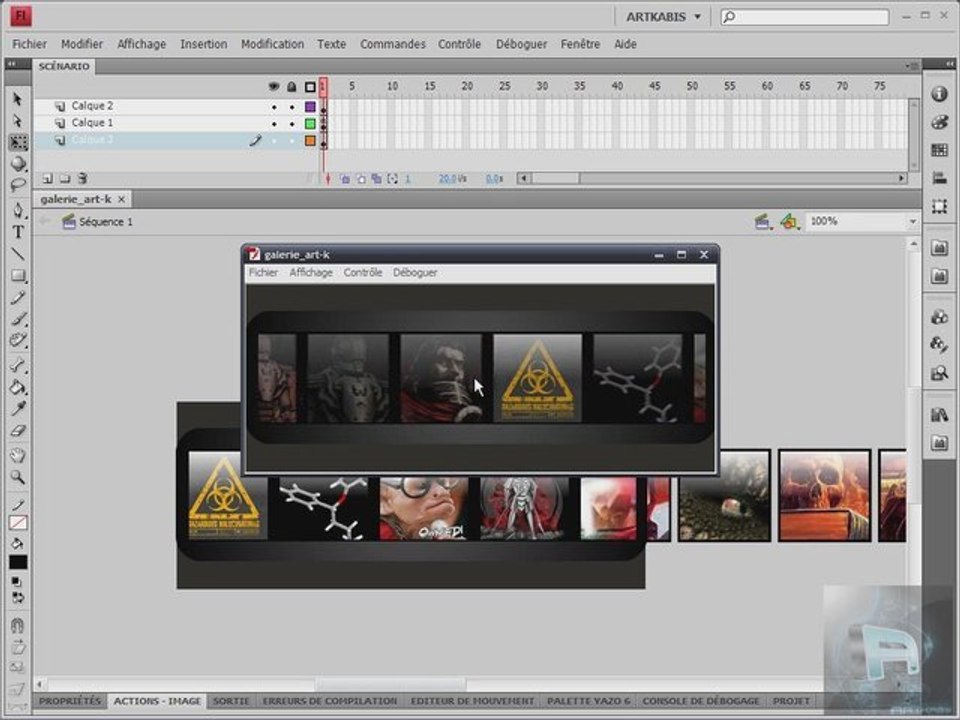Screen dimensions: 960x720
Task: Hide the Calque 2 layer
Action: click(274, 107)
